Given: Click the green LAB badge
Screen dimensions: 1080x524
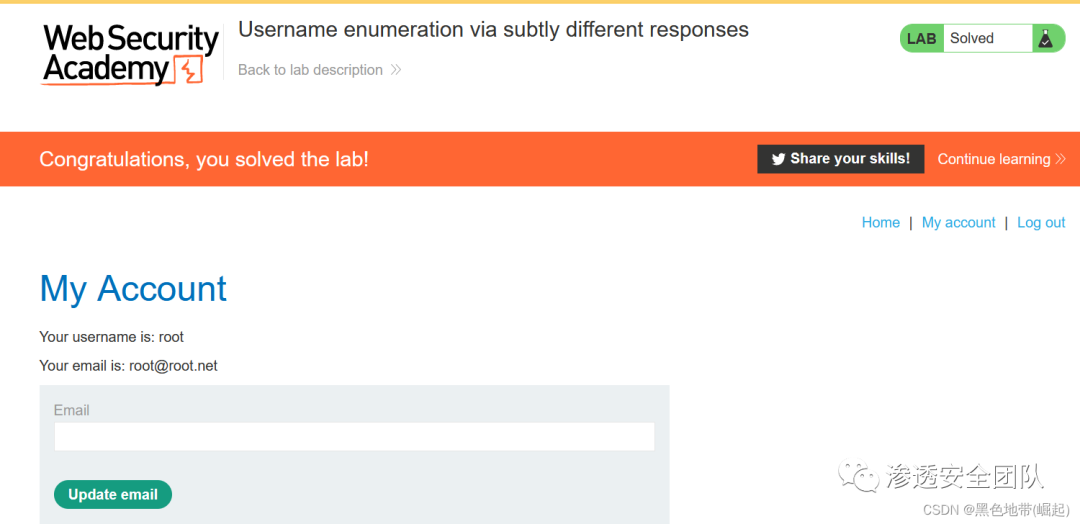Looking at the screenshot, I should pyautogui.click(x=921, y=39).
